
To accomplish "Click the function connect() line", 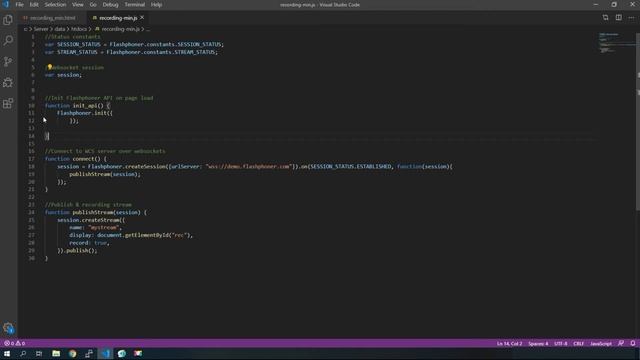I will 76,159.
